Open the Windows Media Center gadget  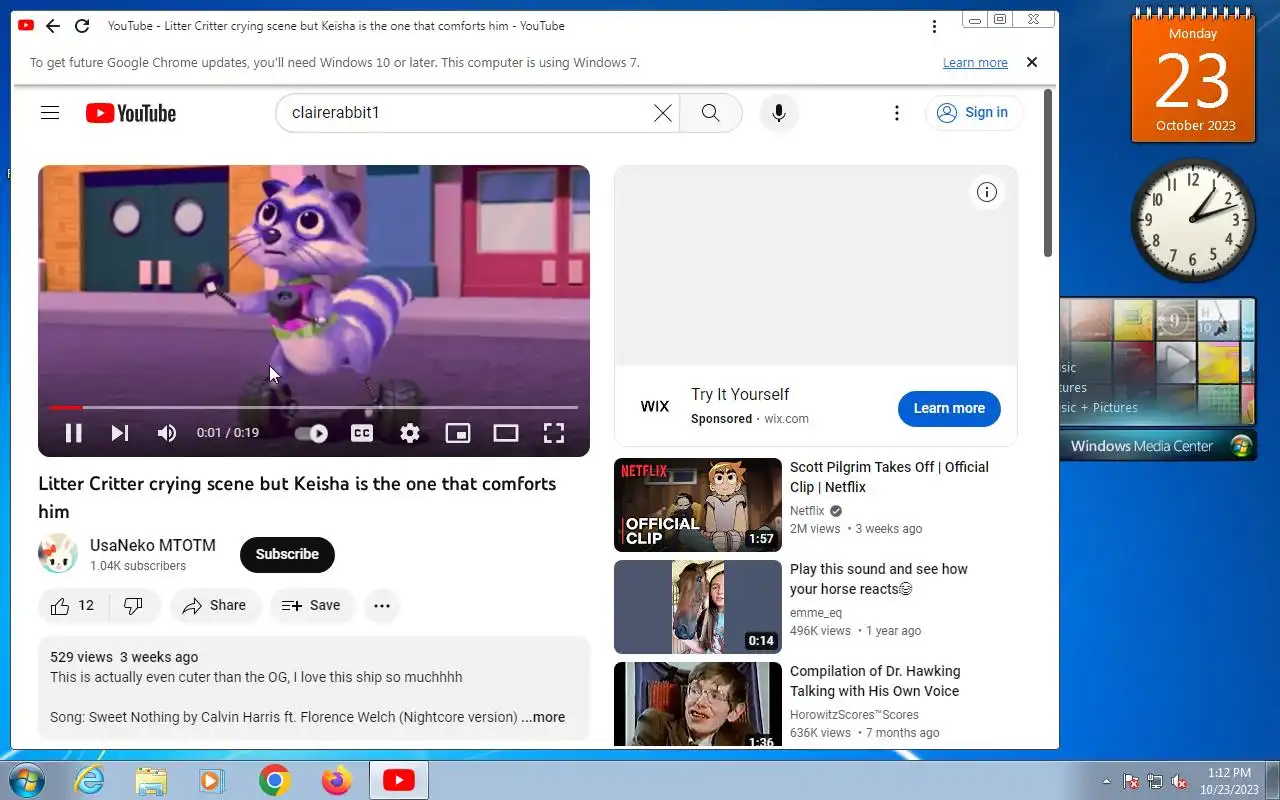click(1157, 378)
